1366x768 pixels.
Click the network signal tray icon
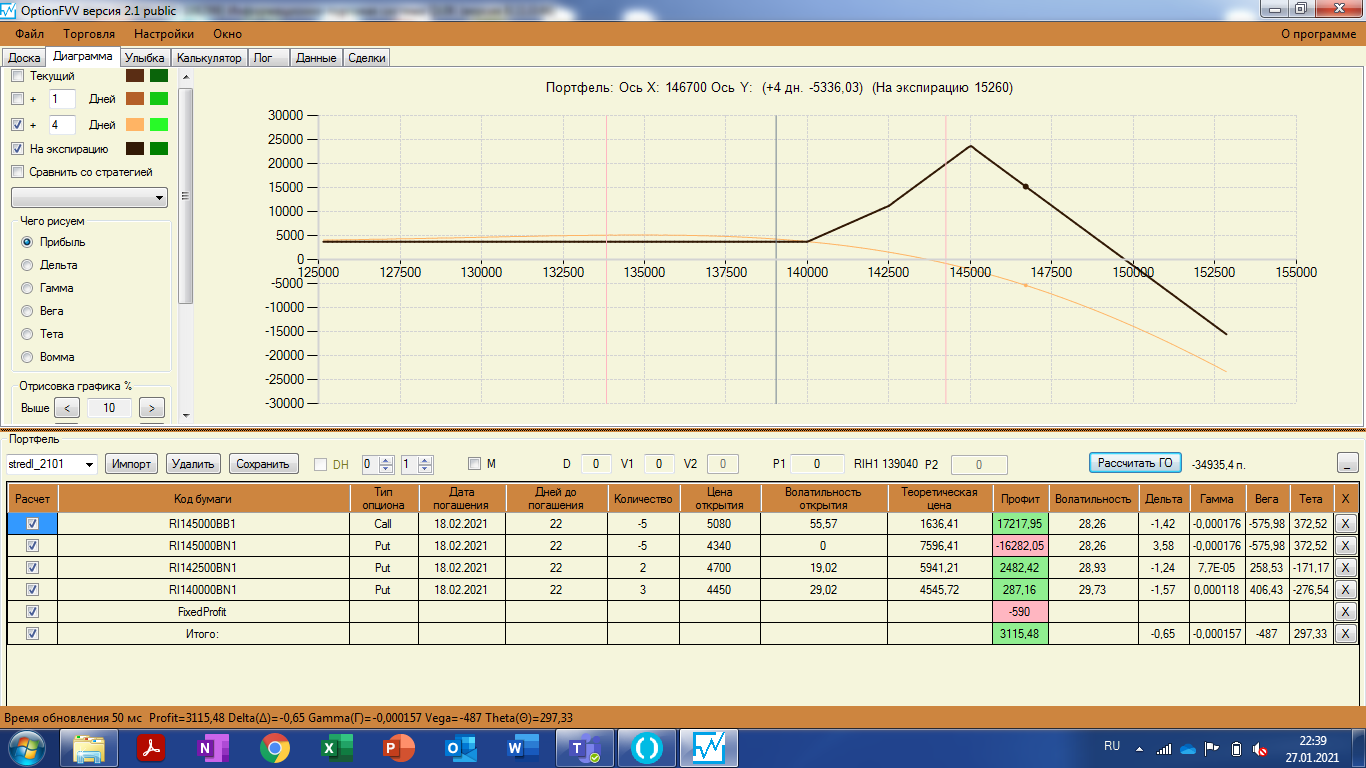pos(1163,748)
